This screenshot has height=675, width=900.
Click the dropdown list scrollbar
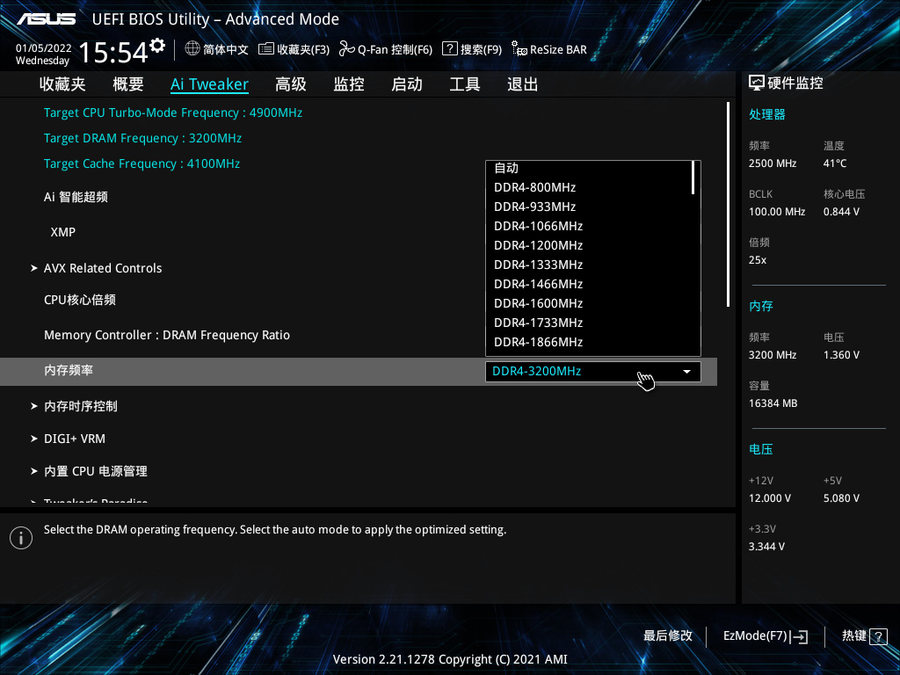tap(693, 178)
